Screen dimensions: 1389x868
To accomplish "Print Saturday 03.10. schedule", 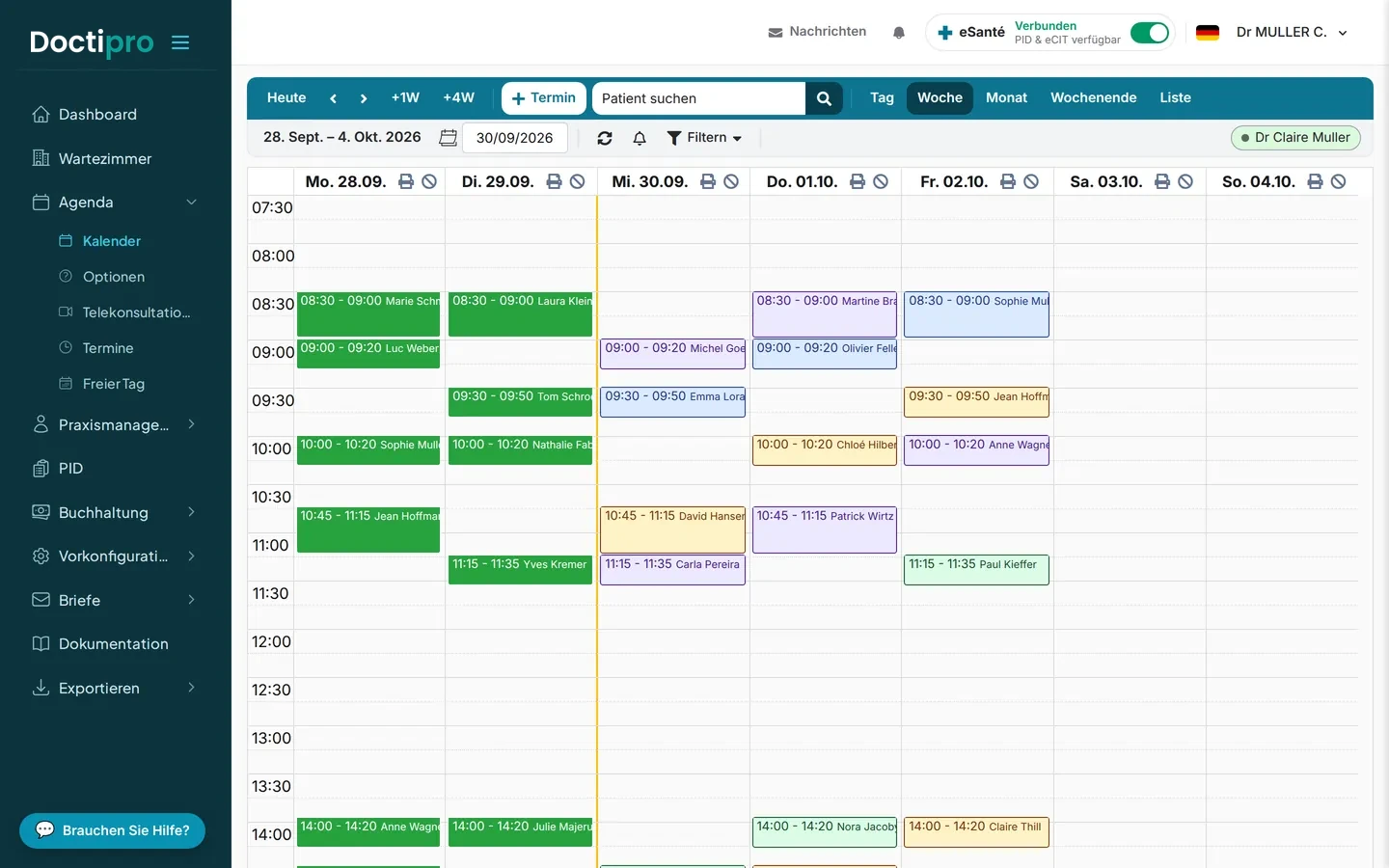I will tap(1162, 181).
